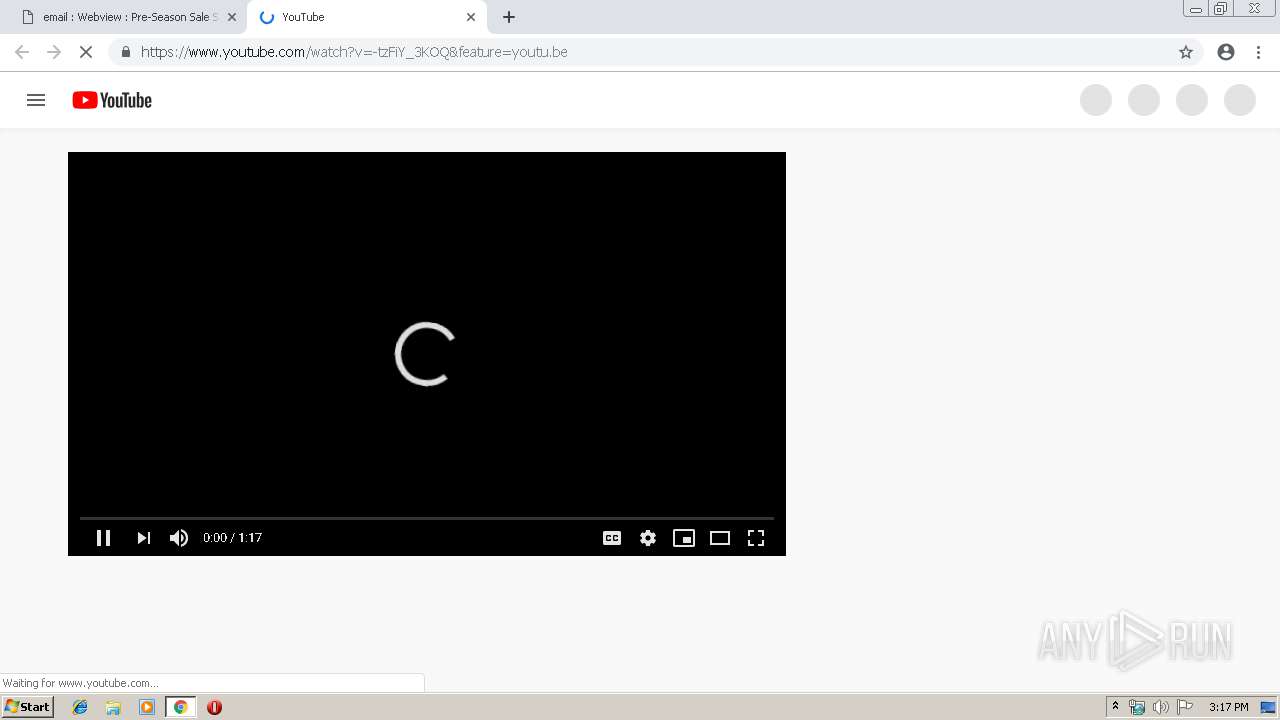
Task: Open Windows Explorer folder from taskbar
Action: pyautogui.click(x=113, y=707)
